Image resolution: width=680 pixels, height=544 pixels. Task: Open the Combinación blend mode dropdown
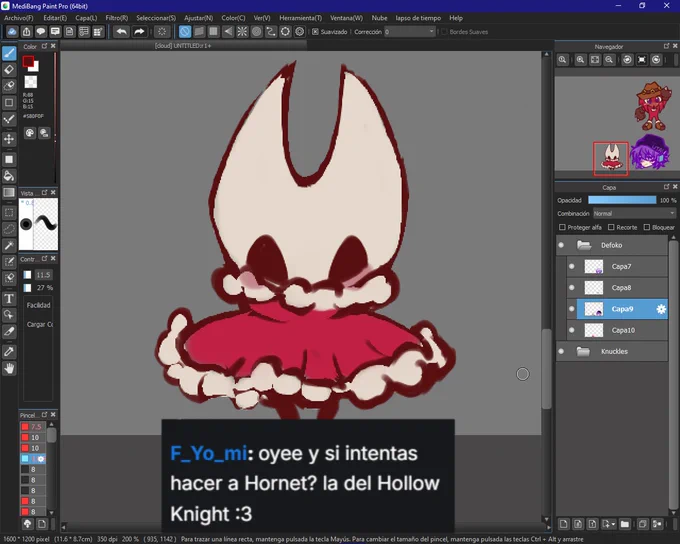coord(634,213)
